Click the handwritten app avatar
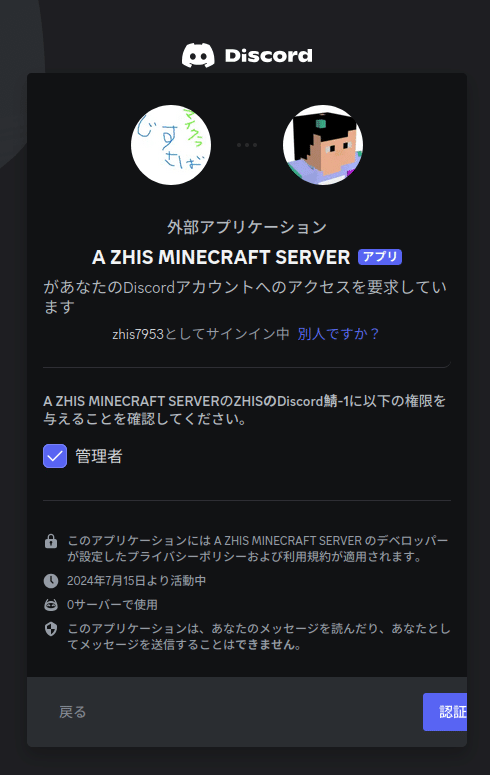 pos(171,145)
